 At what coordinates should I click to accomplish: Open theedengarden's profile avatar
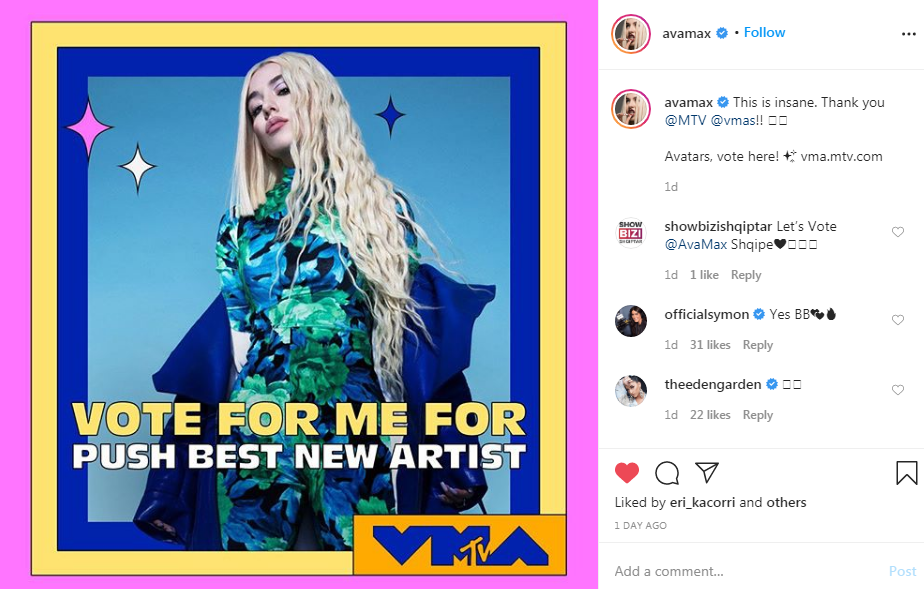point(631,391)
